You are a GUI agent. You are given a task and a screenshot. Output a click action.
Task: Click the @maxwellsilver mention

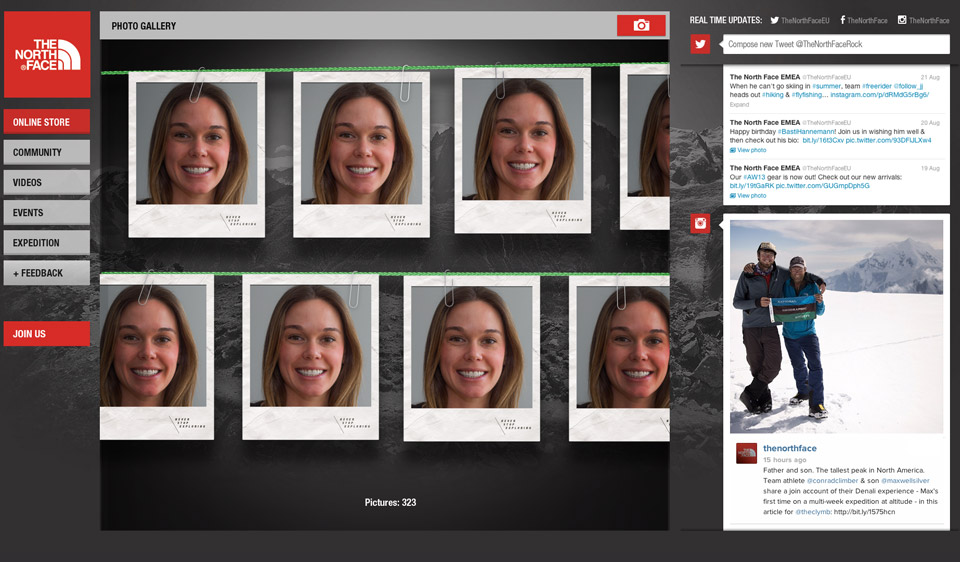pyautogui.click(x=906, y=481)
